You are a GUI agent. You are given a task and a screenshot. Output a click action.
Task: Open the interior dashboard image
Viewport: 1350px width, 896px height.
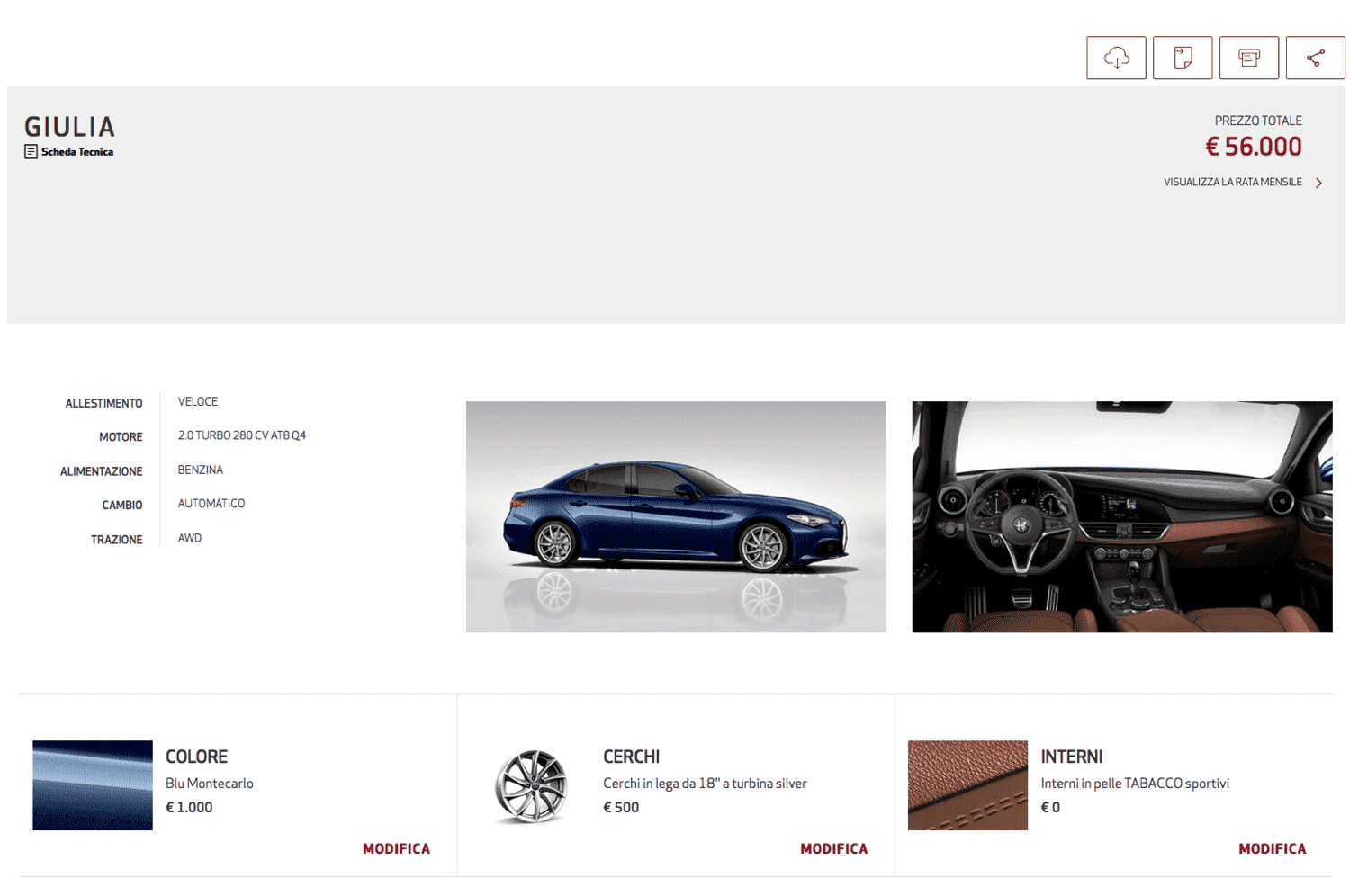click(1122, 516)
